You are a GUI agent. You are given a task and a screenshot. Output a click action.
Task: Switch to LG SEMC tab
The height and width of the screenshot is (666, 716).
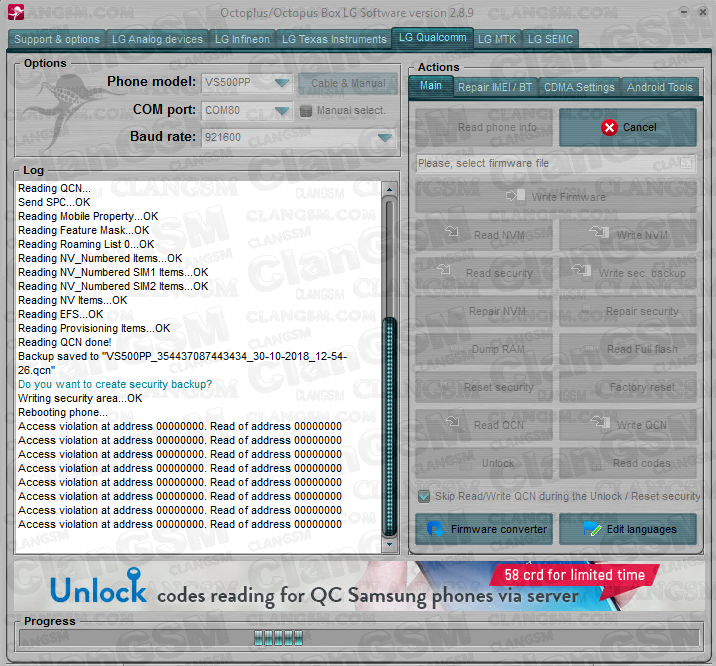(x=550, y=39)
